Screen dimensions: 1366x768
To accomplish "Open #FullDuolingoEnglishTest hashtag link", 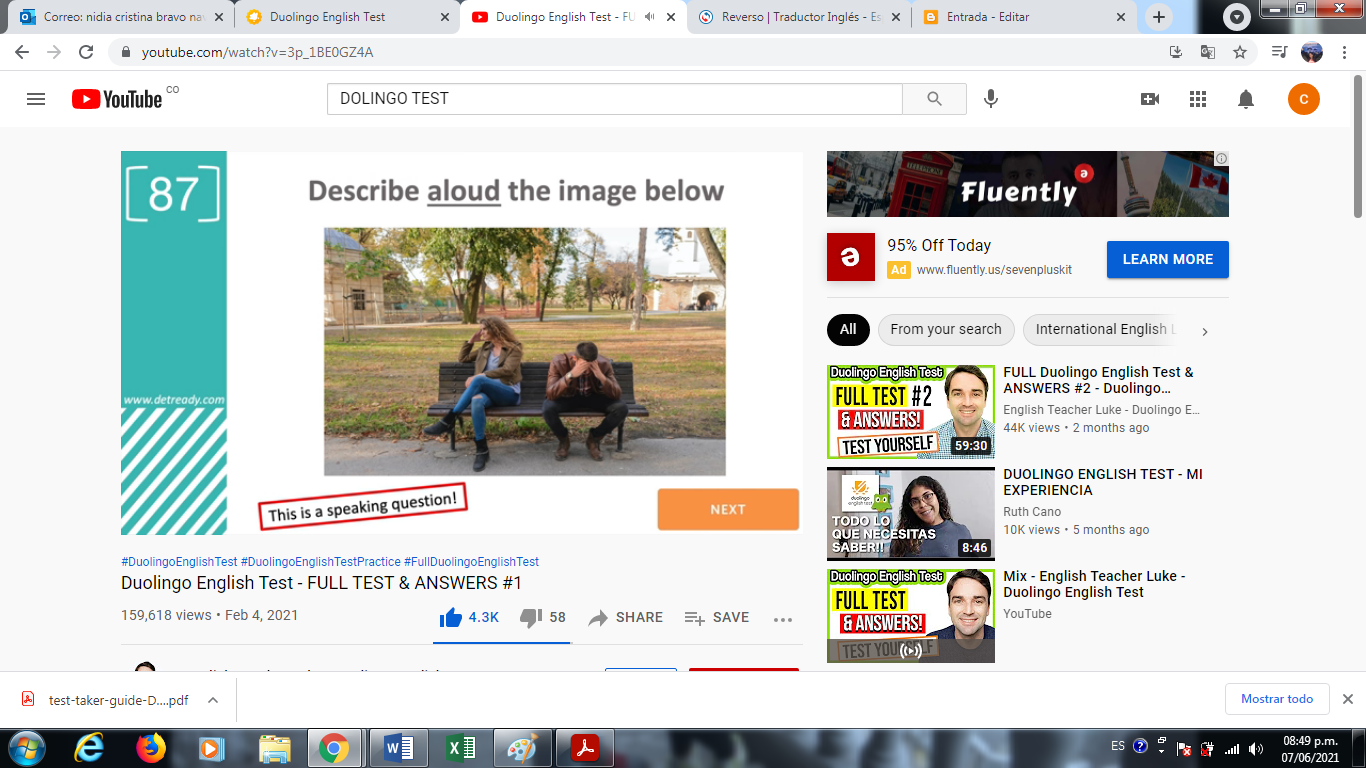I will click(x=471, y=562).
